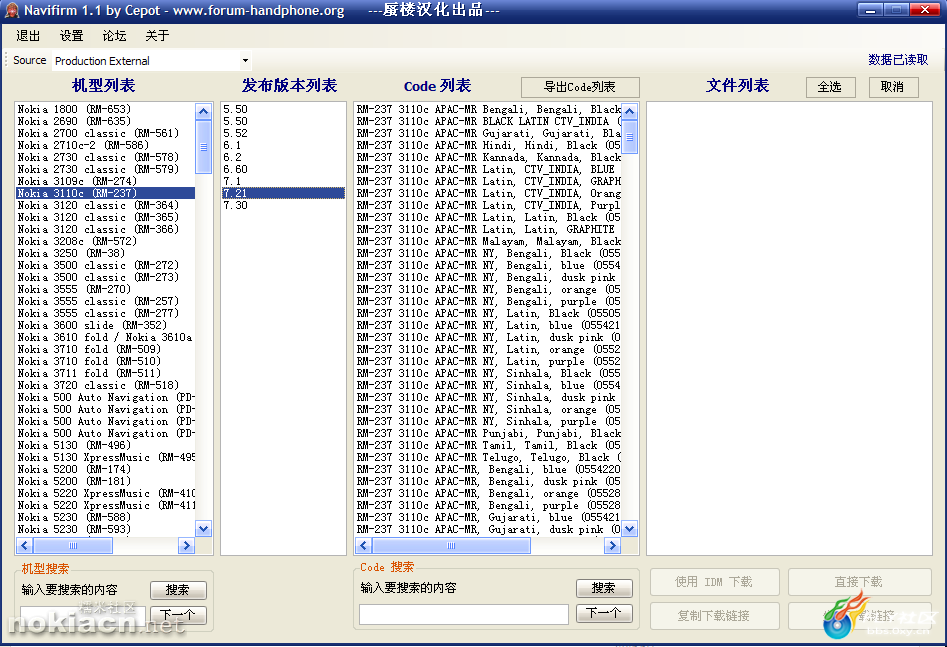
Task: Select Nokia 3600 slide (RM-352)
Action: click(105, 326)
